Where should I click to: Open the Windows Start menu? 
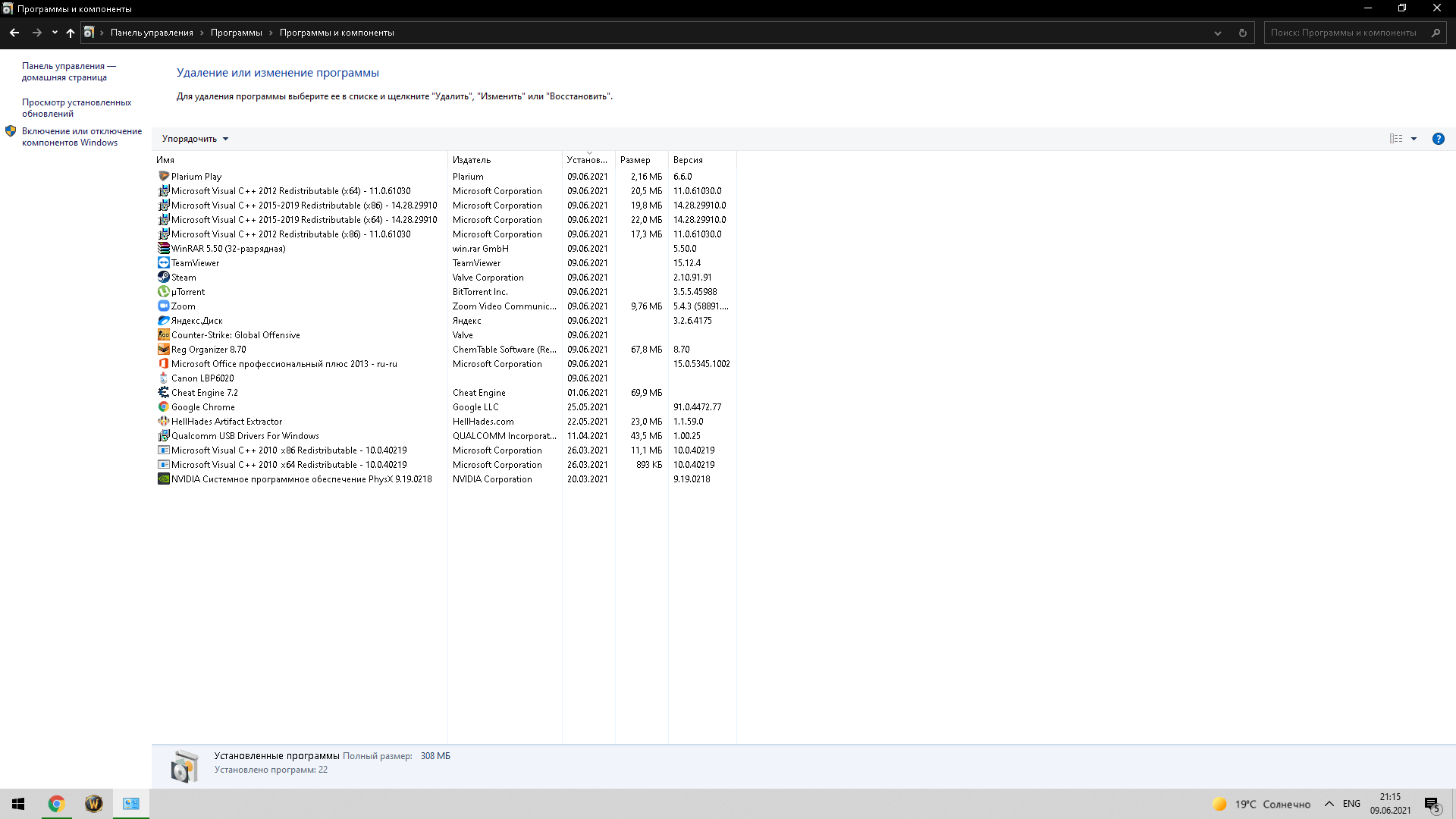[x=18, y=804]
